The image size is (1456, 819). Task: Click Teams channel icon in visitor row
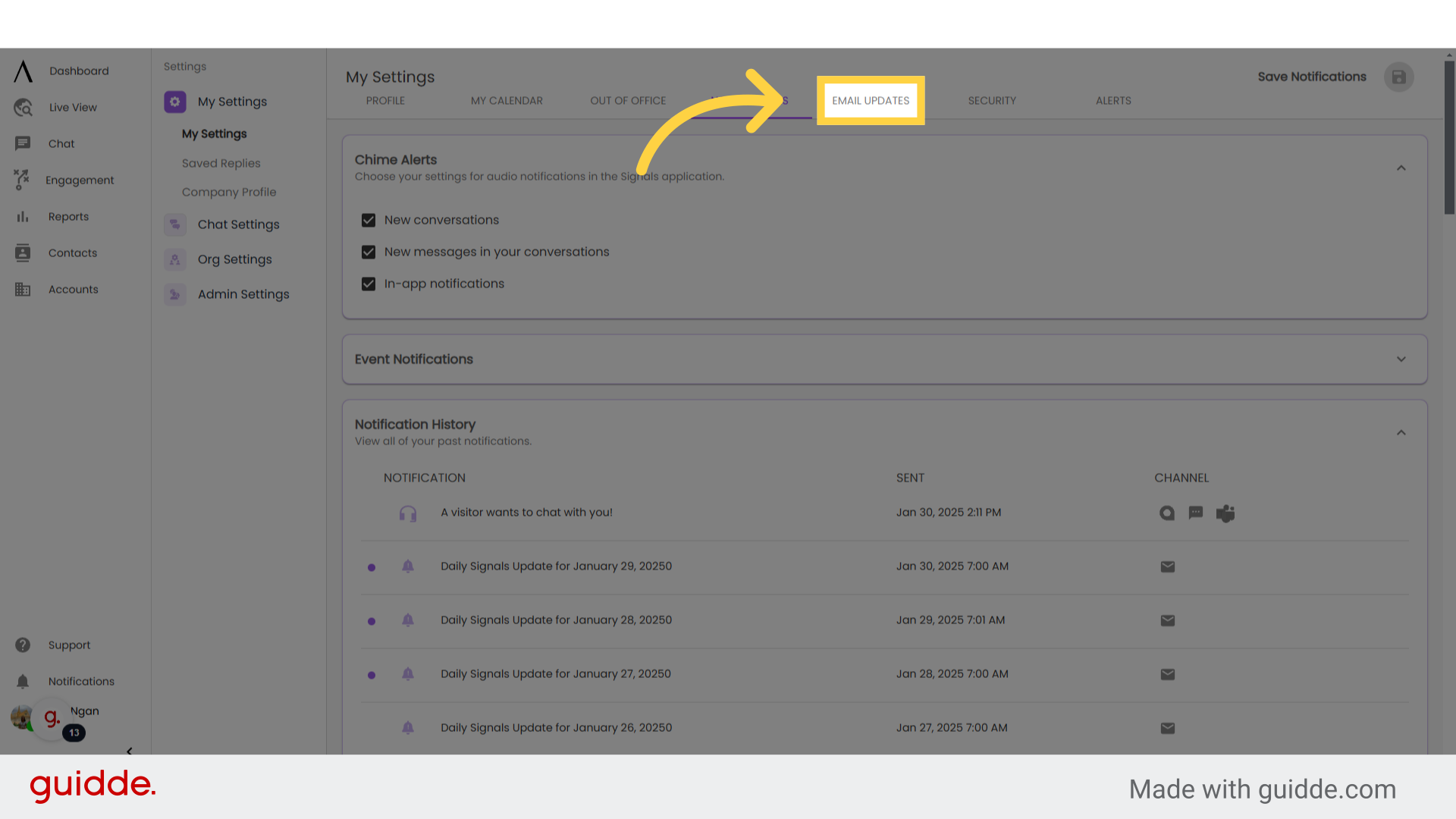1225,513
